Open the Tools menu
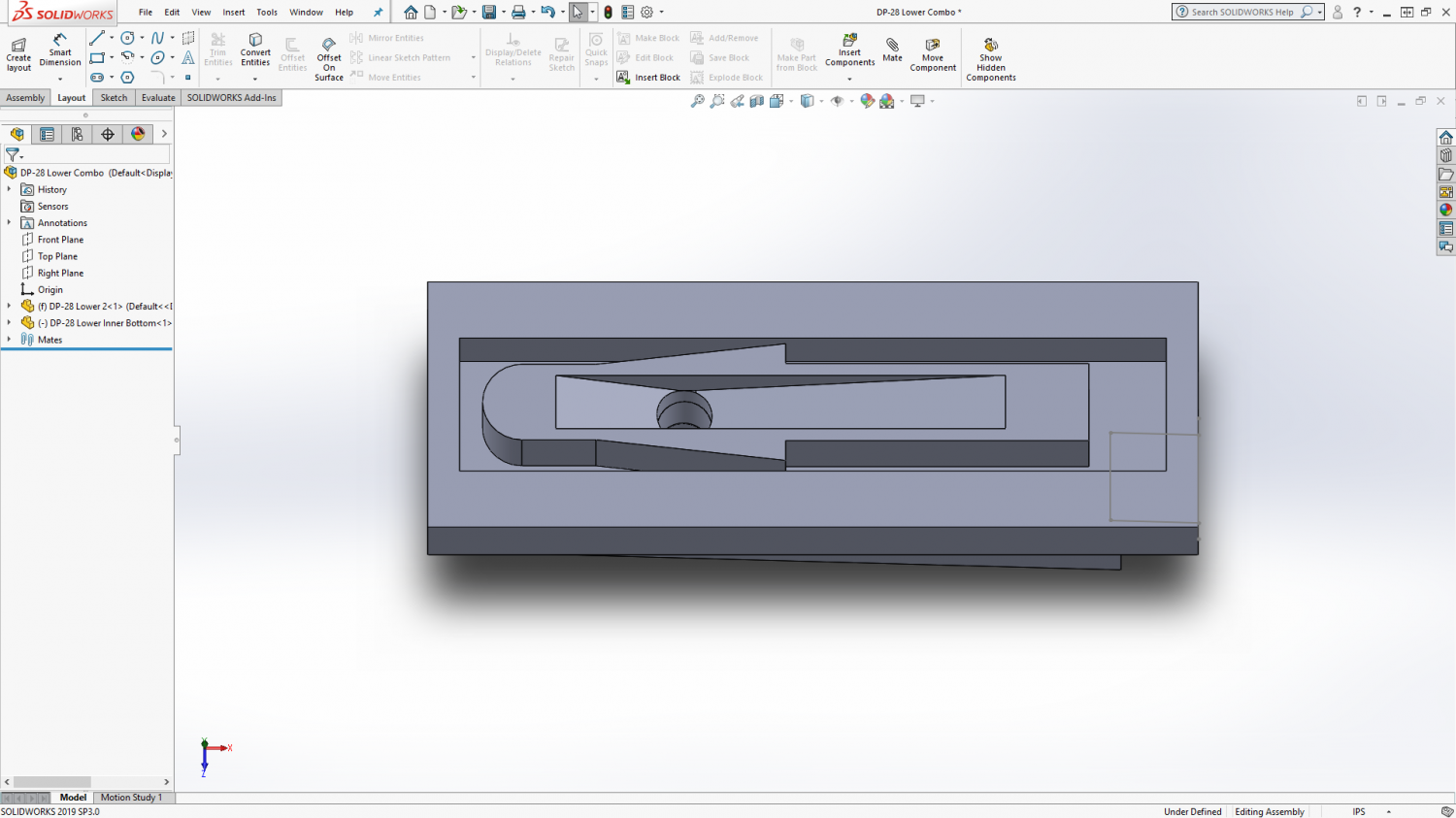 point(267,13)
